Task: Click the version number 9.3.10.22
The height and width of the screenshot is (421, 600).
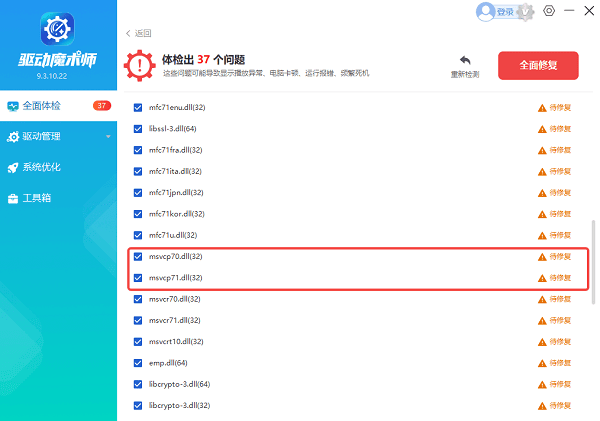Action: coord(52,76)
